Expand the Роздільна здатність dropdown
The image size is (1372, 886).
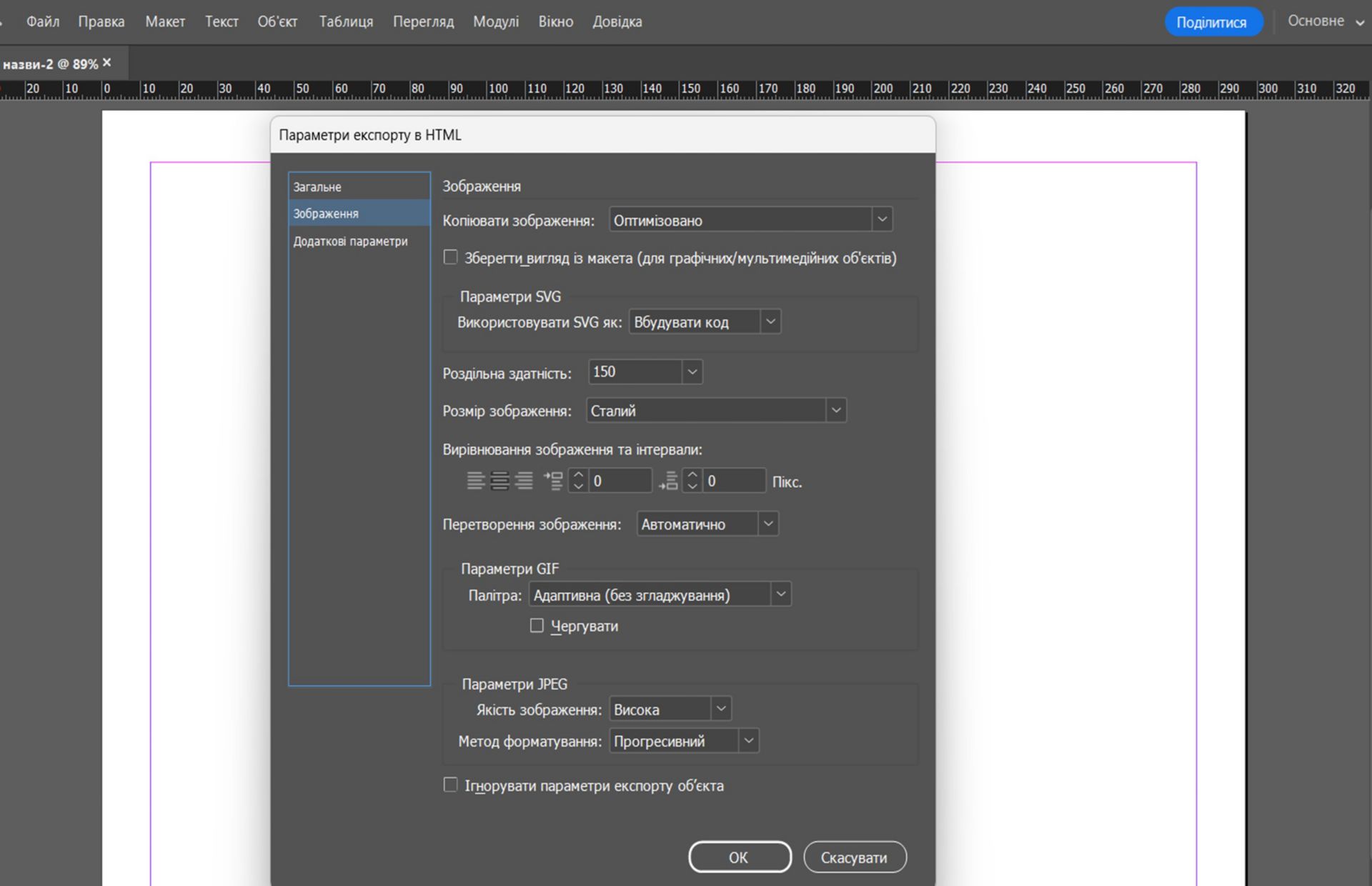pos(691,372)
